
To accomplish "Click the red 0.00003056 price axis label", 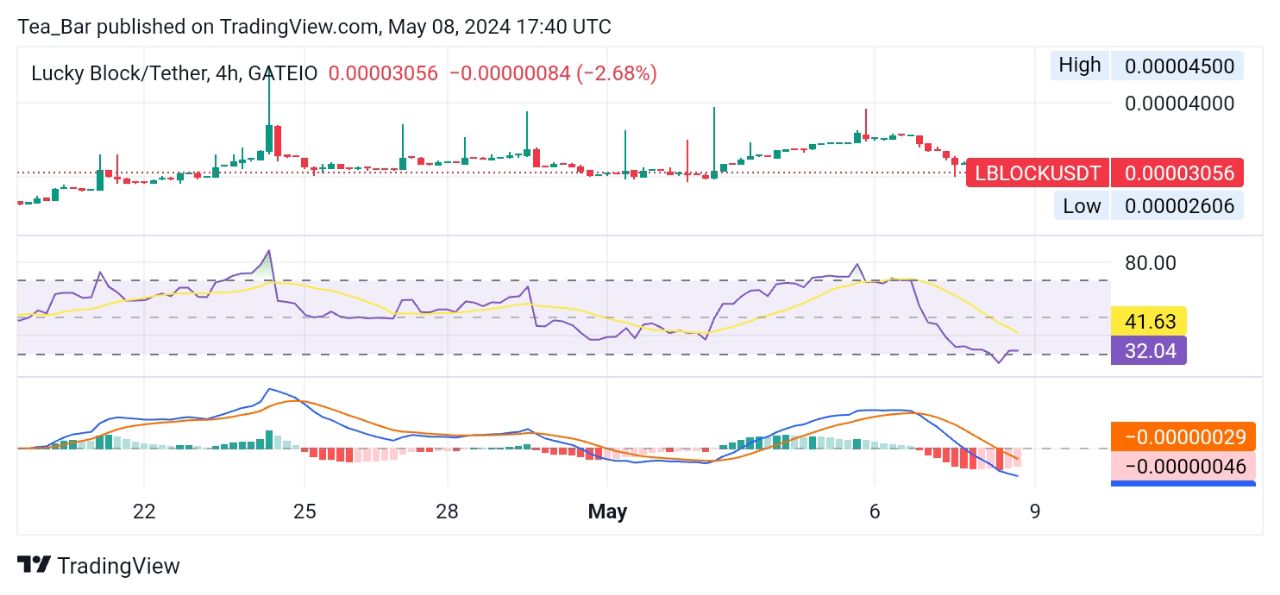I will pyautogui.click(x=1178, y=173).
